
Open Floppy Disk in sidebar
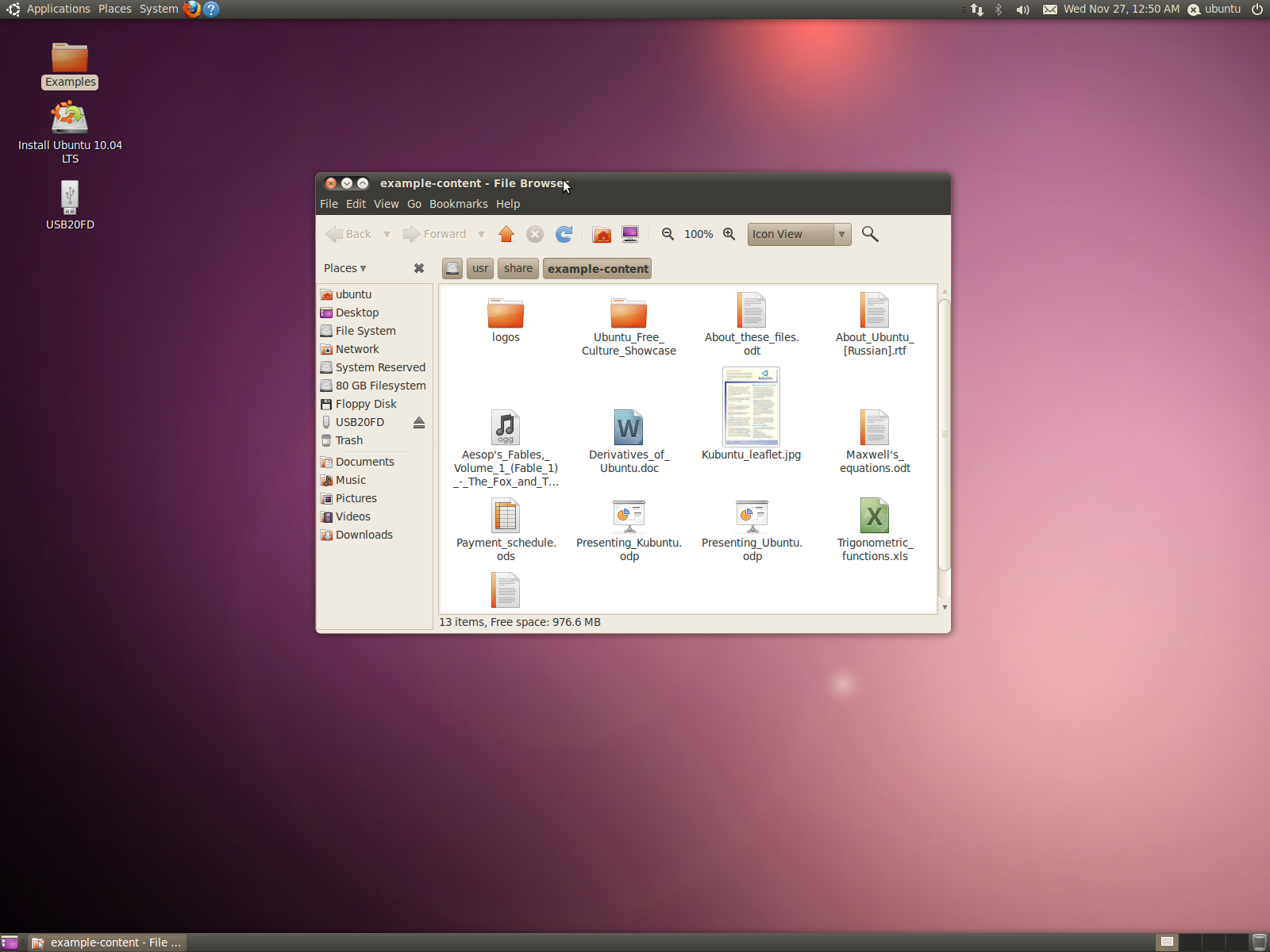click(x=375, y=404)
